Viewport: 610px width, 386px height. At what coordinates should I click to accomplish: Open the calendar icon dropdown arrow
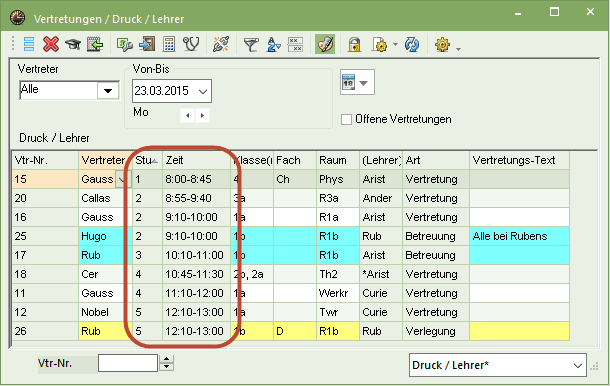click(x=363, y=83)
